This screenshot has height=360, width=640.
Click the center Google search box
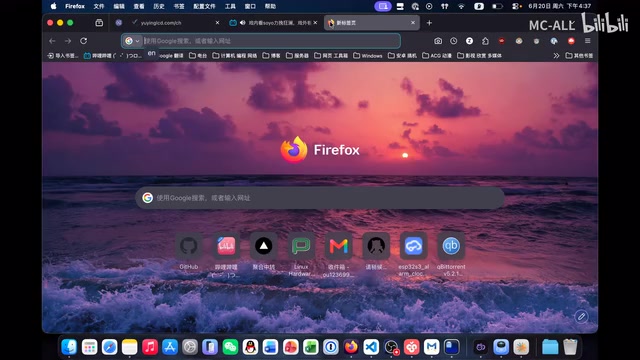coord(320,198)
